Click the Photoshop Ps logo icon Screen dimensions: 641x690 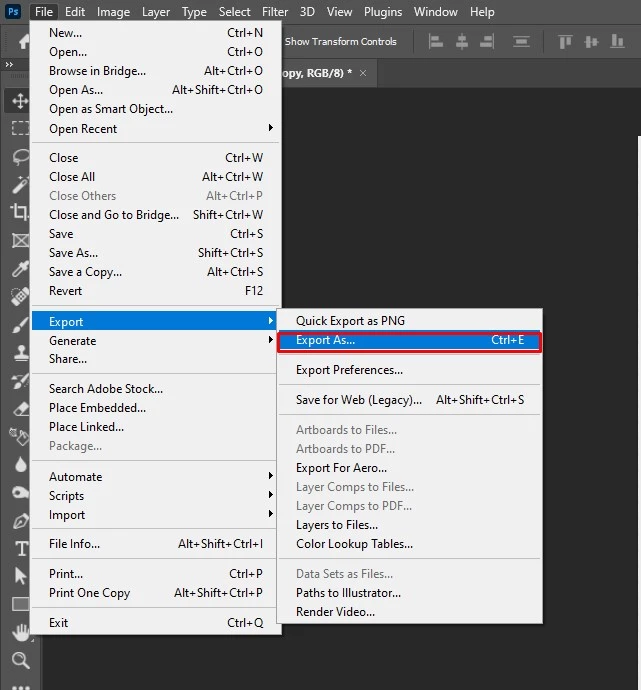(x=13, y=11)
